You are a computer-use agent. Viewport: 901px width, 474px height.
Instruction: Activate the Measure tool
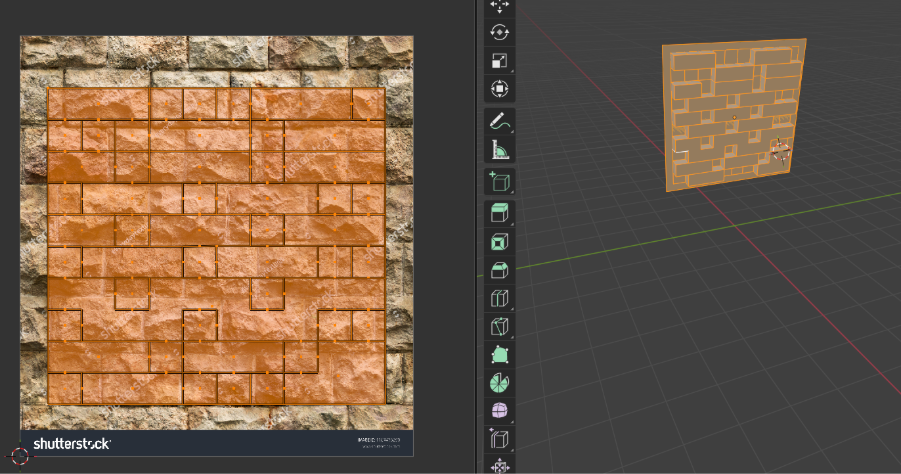(x=498, y=151)
